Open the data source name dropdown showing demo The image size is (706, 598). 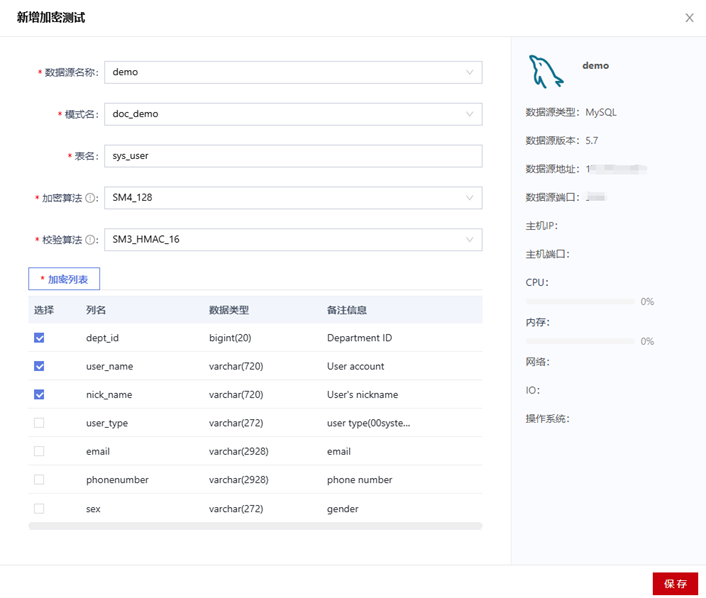coord(293,72)
